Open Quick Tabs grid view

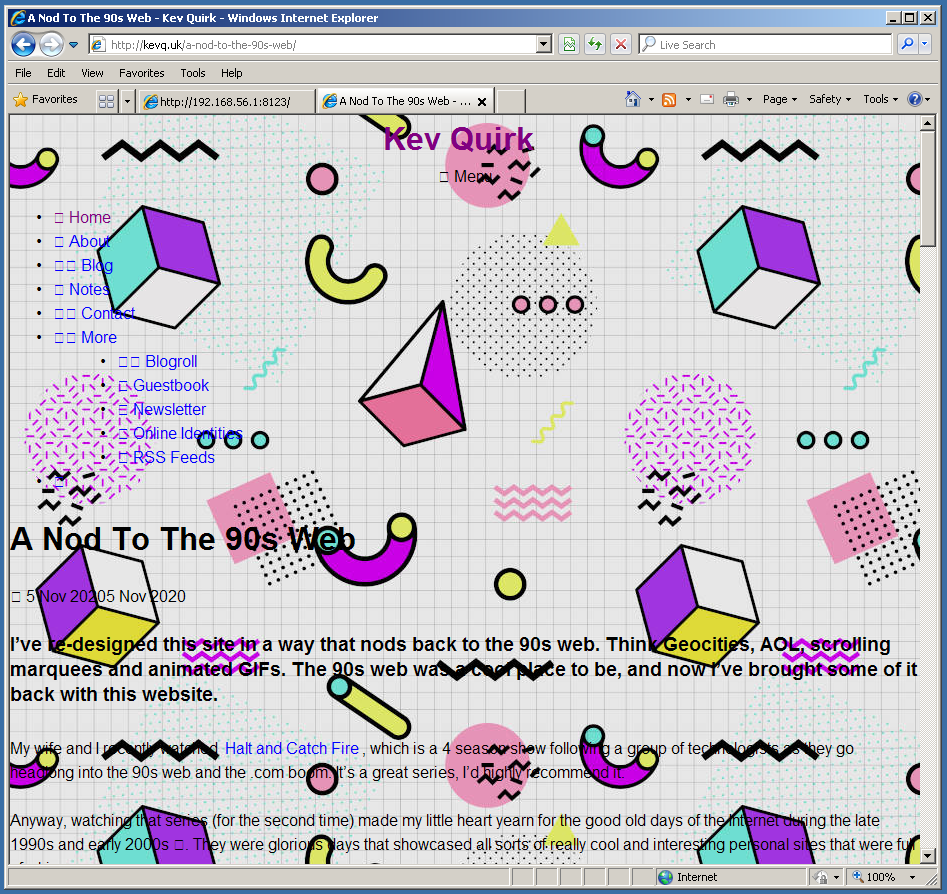coord(106,101)
